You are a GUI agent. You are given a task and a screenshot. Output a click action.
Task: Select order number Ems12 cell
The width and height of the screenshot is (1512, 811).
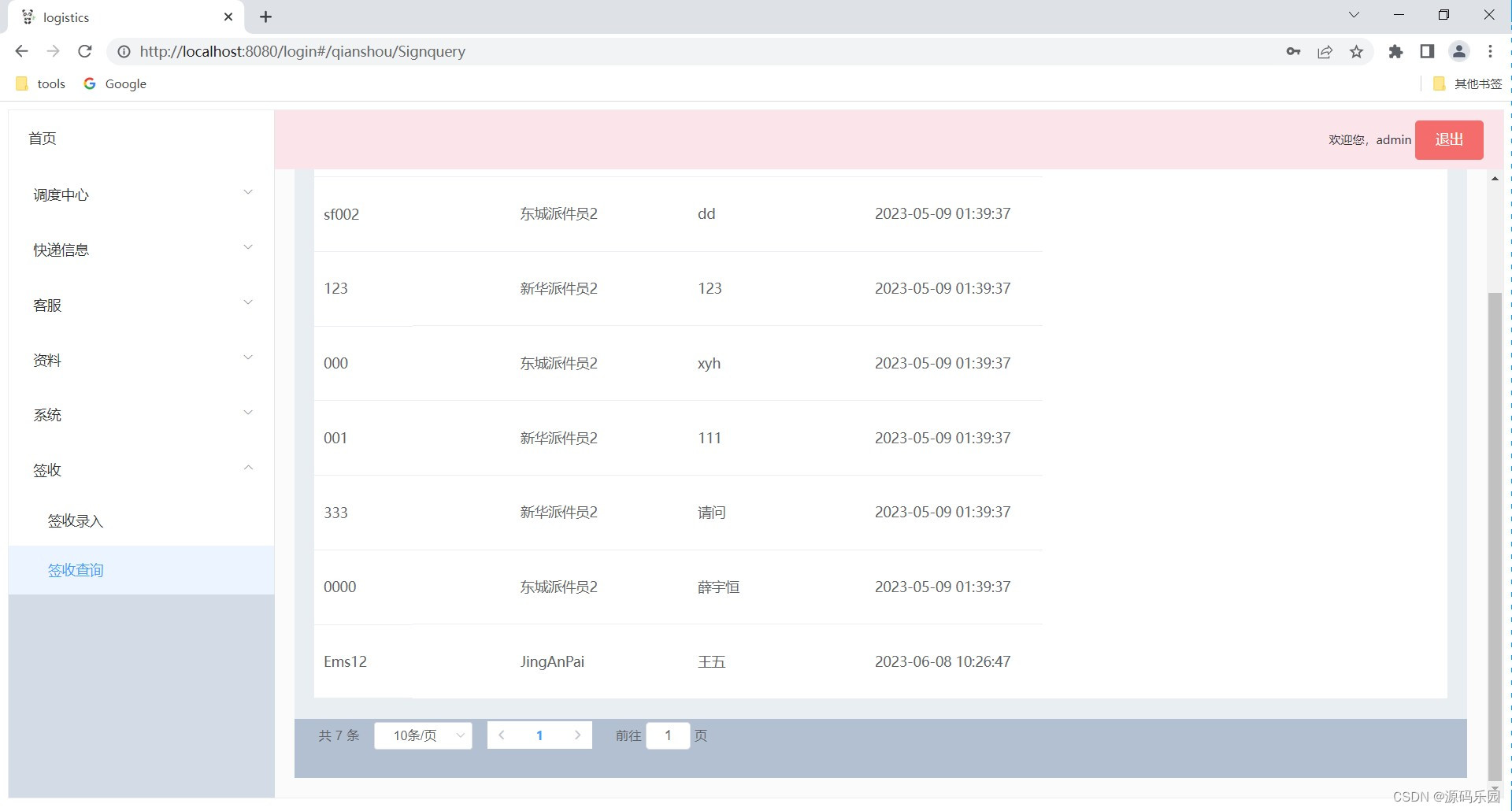point(345,661)
